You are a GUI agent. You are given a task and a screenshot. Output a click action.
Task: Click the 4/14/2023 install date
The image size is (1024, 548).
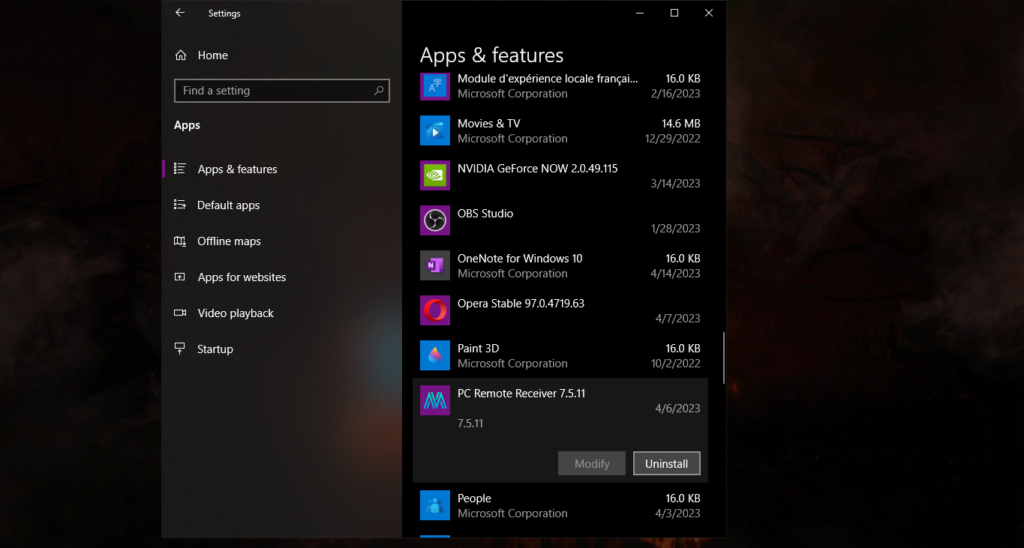tap(675, 274)
